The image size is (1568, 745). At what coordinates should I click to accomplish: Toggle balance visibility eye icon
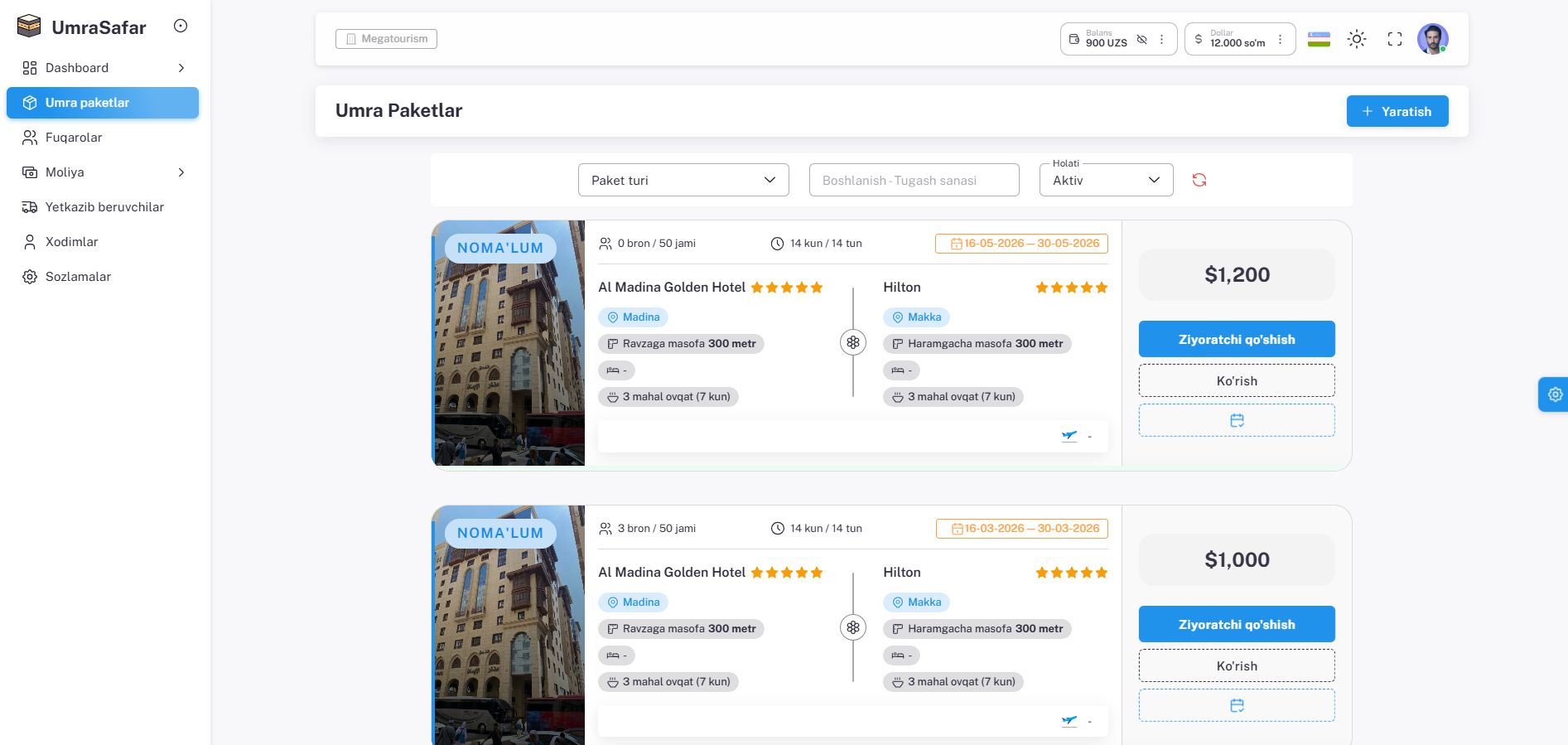1142,39
